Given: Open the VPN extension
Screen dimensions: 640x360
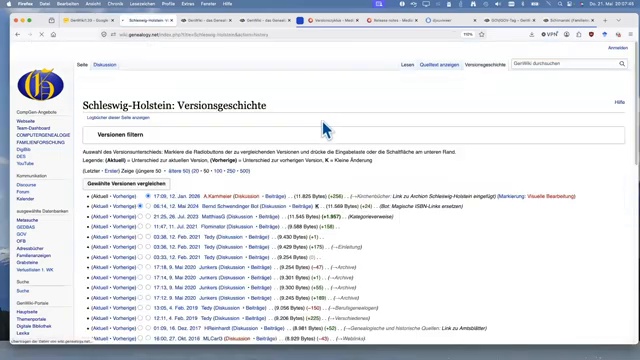Looking at the screenshot, I should click(x=549, y=35).
